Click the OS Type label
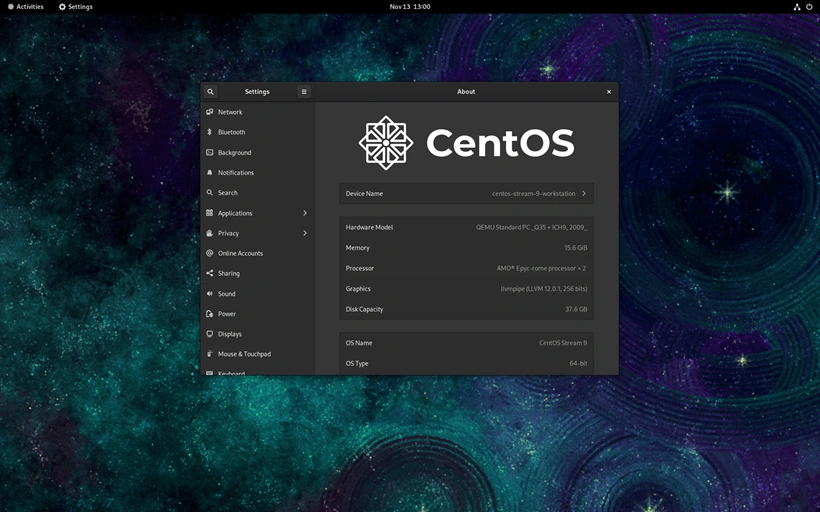820x512 pixels. coord(357,363)
